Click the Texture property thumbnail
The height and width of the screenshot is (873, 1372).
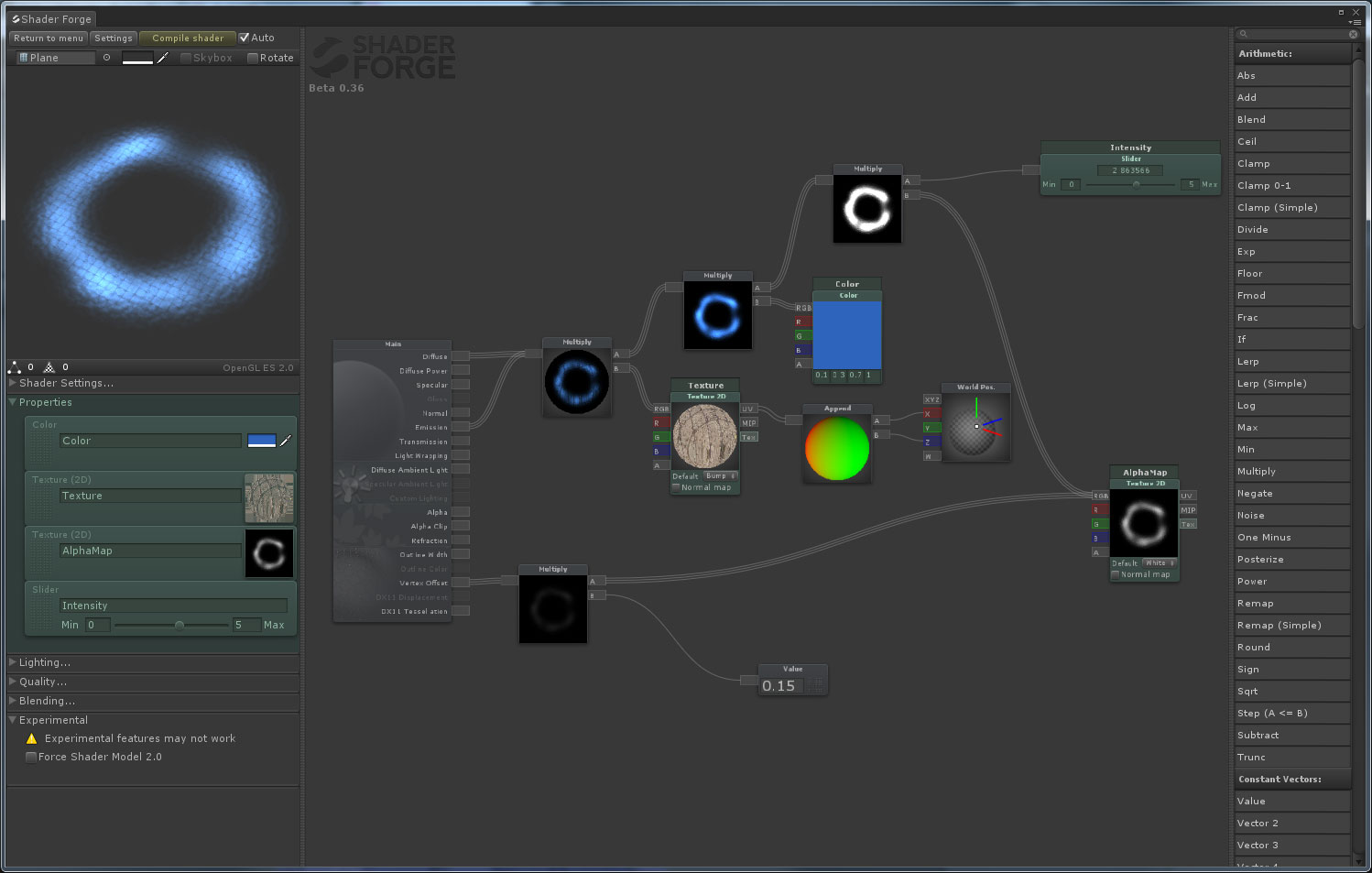[x=269, y=497]
